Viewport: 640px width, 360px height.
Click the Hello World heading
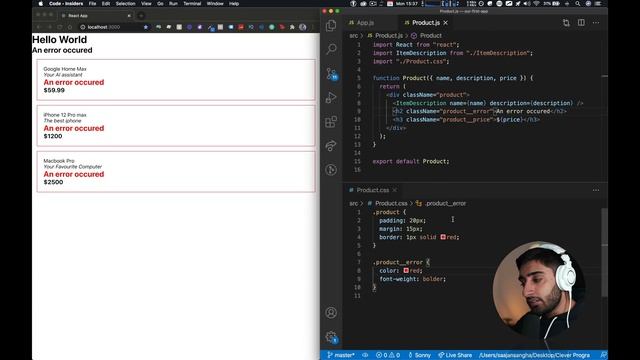(x=60, y=40)
